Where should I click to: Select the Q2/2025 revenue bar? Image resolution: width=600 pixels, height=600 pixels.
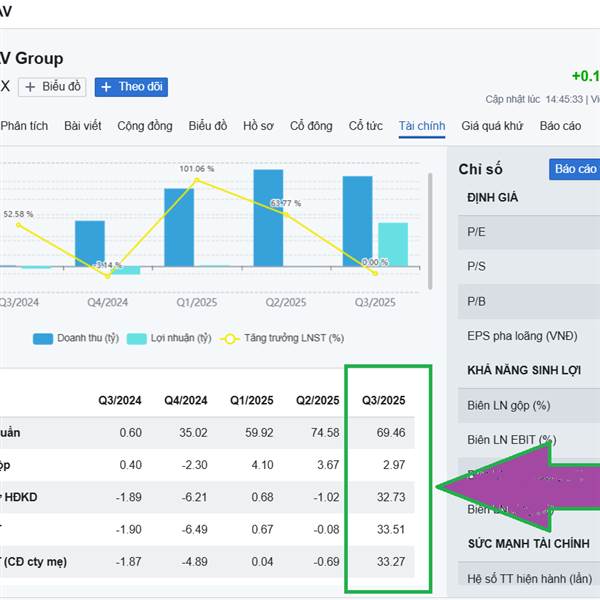[268, 218]
